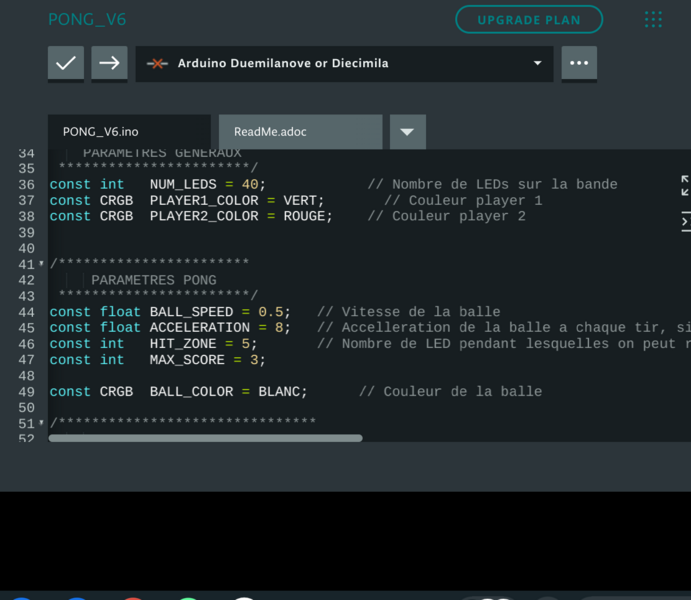Open the apps grid menu
This screenshot has width=691, height=600.
coord(653,20)
